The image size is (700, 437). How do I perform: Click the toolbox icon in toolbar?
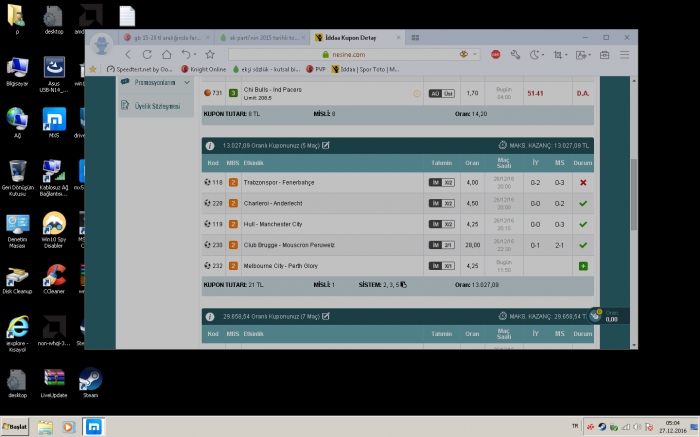click(x=604, y=54)
